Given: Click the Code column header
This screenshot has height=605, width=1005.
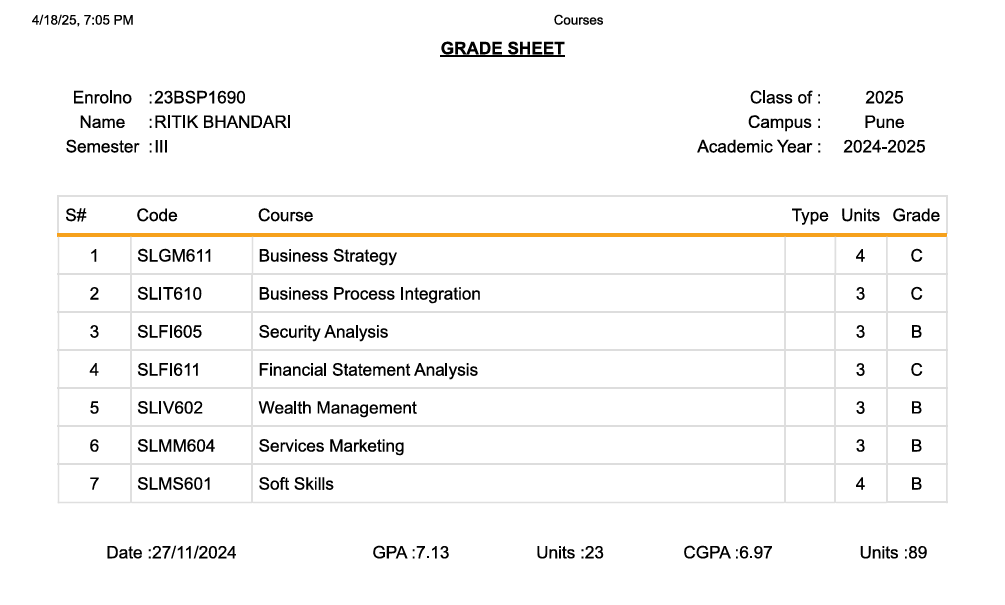Looking at the screenshot, I should click(x=157, y=215).
